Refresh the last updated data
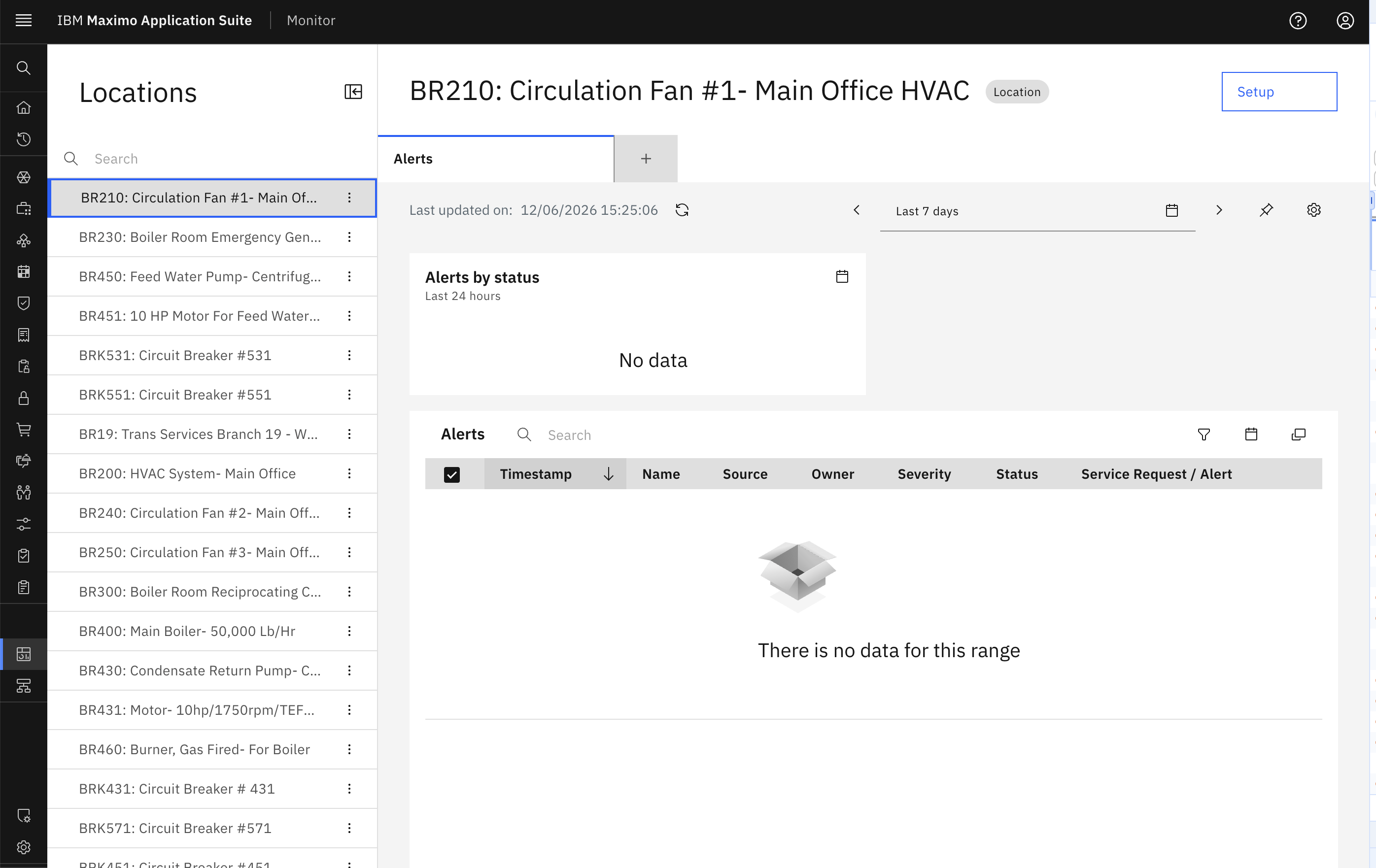1376x868 pixels. click(x=682, y=210)
